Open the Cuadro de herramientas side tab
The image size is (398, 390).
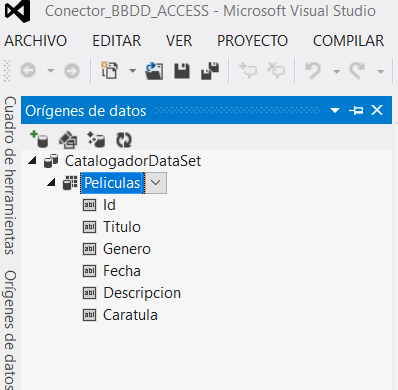tap(10, 176)
